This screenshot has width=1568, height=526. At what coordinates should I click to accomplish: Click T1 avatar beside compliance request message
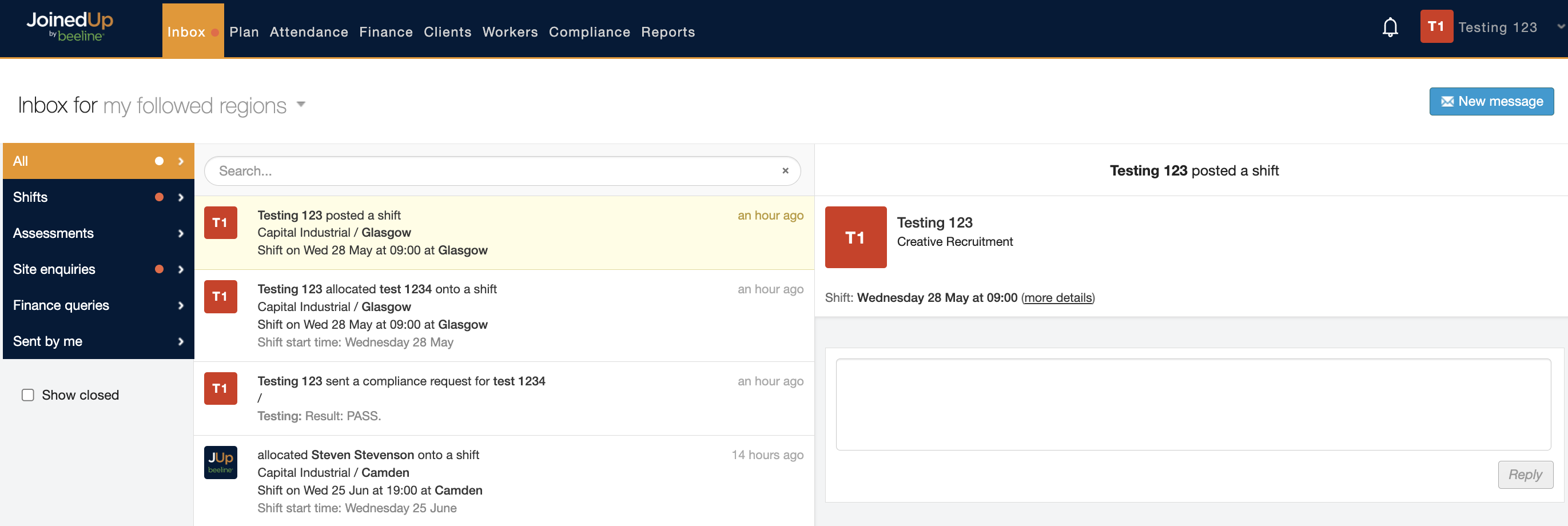[220, 388]
